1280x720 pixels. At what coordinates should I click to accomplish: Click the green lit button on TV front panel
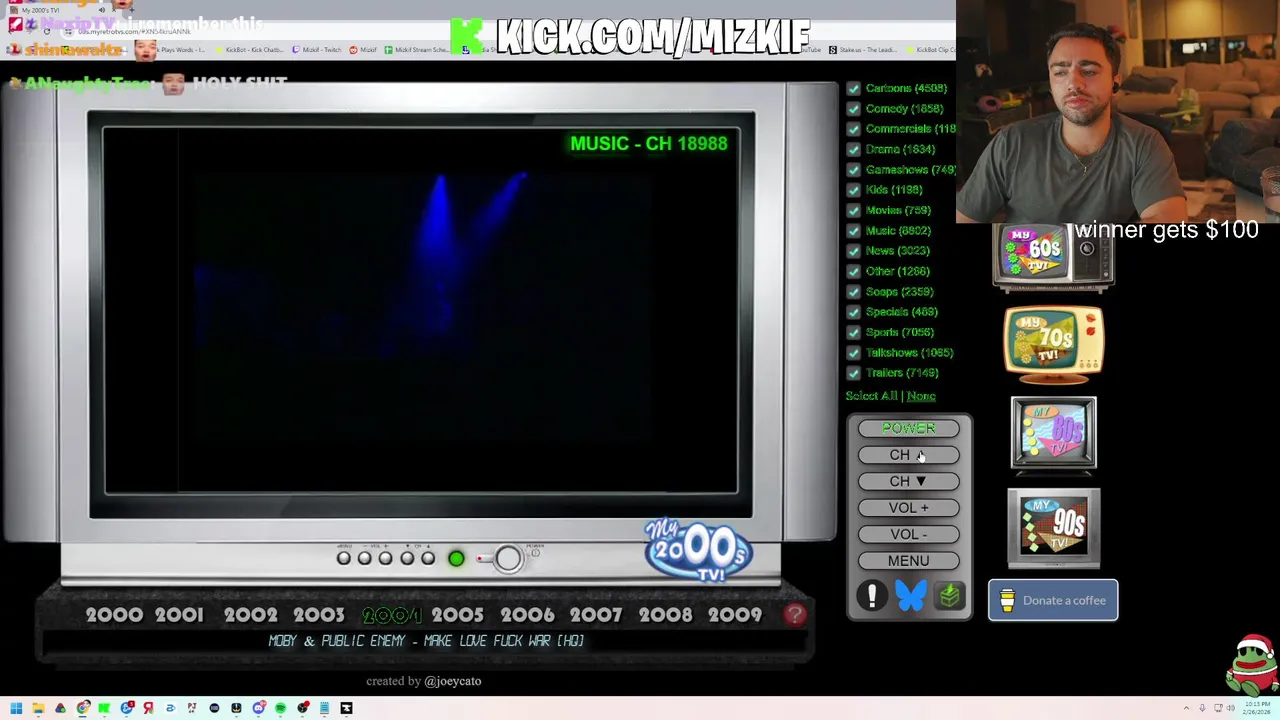click(x=456, y=559)
